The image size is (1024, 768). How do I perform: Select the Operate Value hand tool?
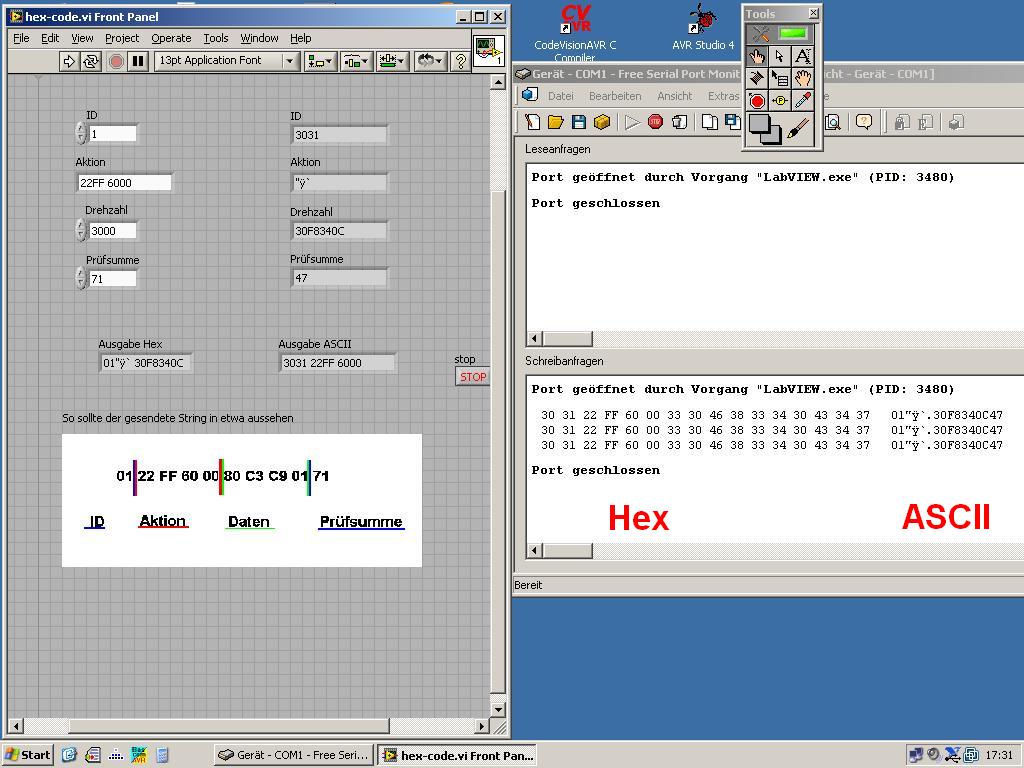point(757,56)
